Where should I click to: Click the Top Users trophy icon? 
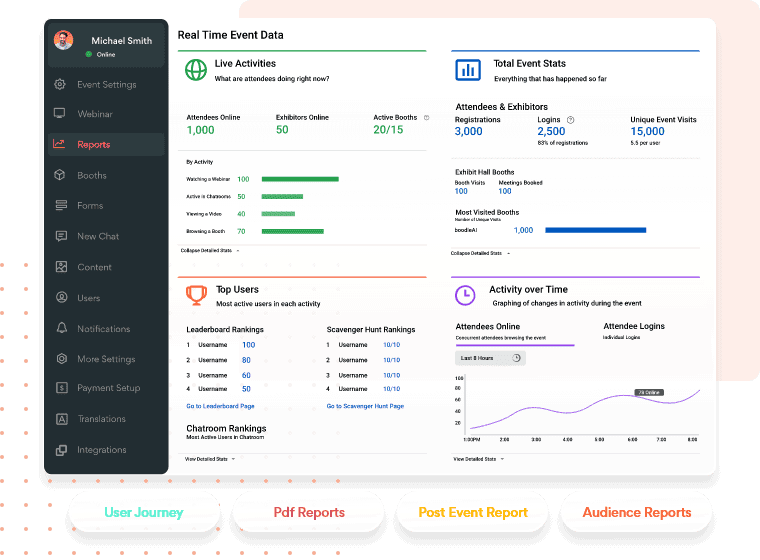click(195, 295)
